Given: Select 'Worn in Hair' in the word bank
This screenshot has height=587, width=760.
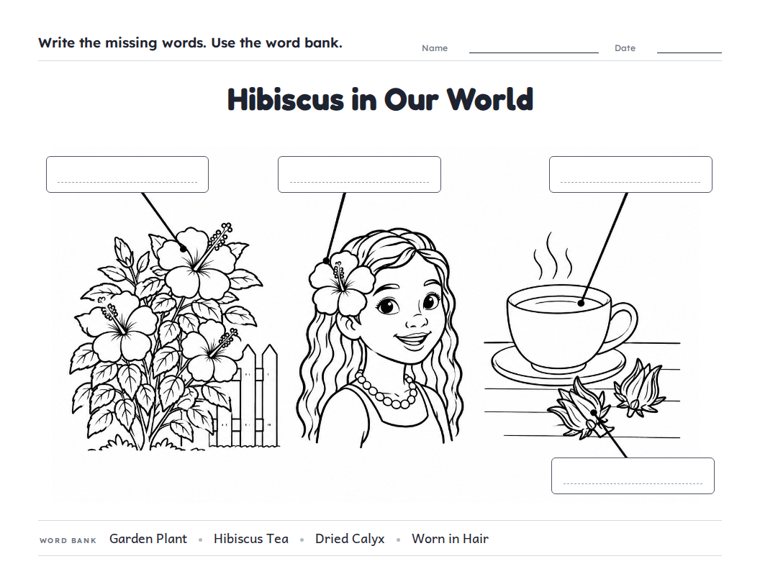Looking at the screenshot, I should click(450, 539).
